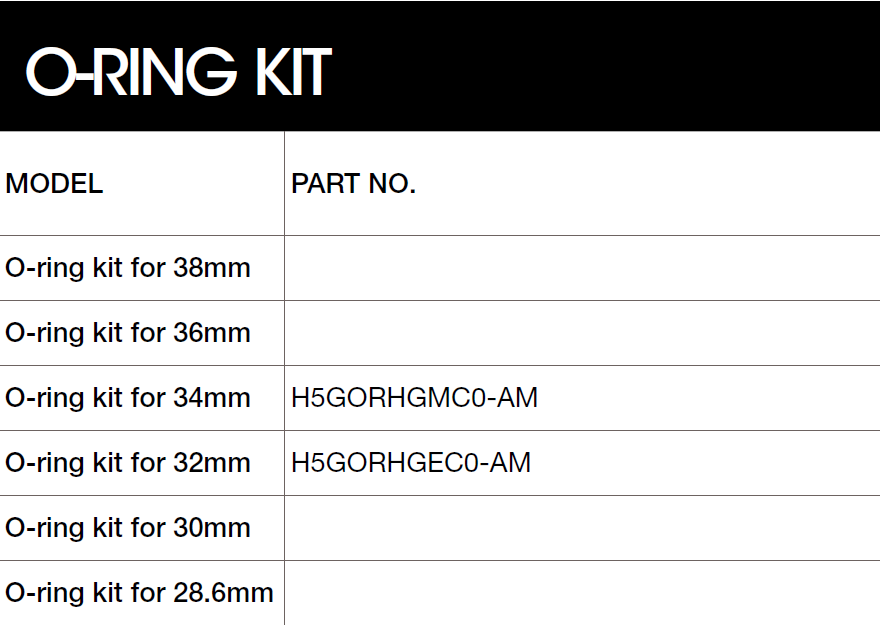The width and height of the screenshot is (880, 625).
Task: Click the empty part number cell for 36mm
Action: click(580, 333)
